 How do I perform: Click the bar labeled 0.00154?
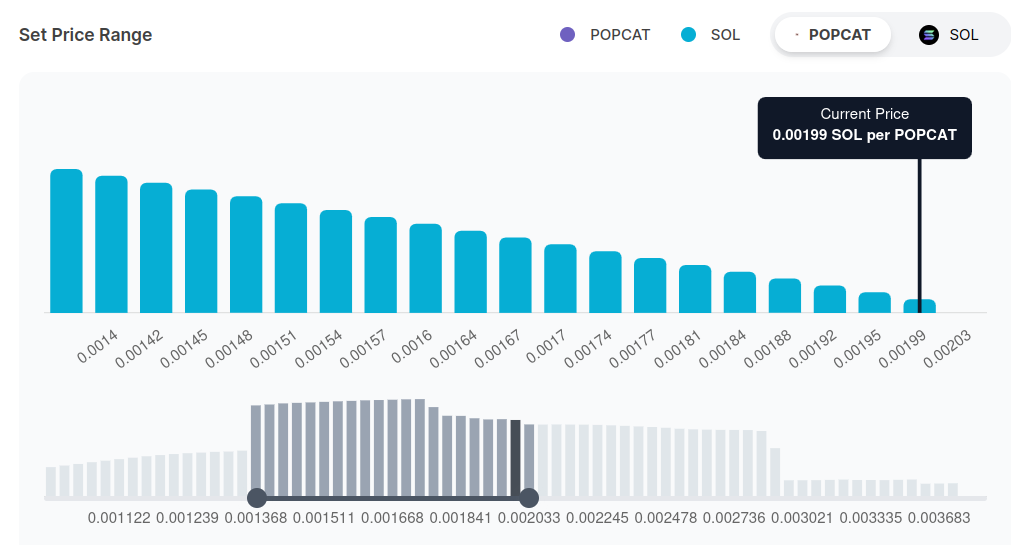pyautogui.click(x=336, y=261)
